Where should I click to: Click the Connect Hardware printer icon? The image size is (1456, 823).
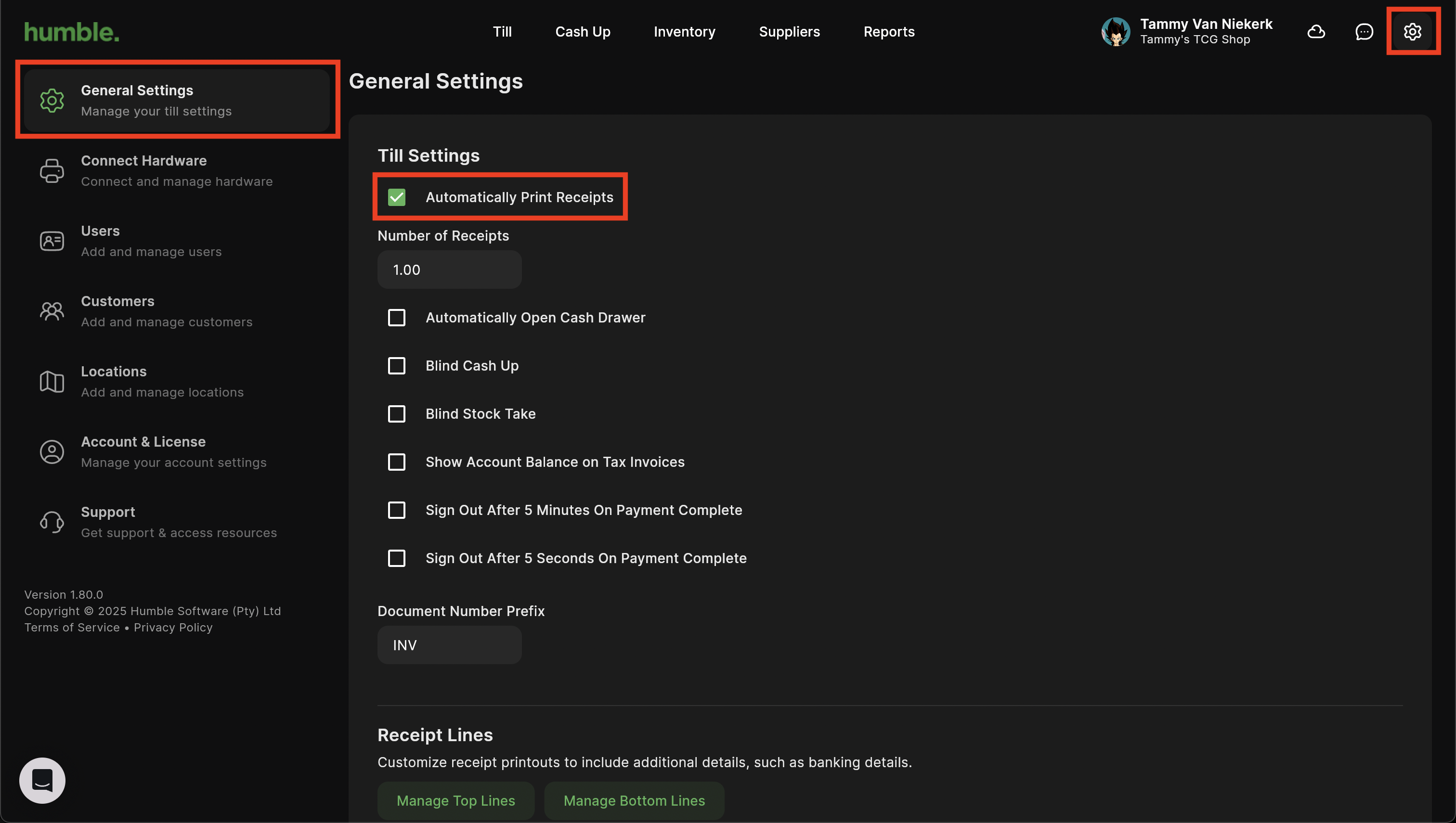[x=52, y=171]
